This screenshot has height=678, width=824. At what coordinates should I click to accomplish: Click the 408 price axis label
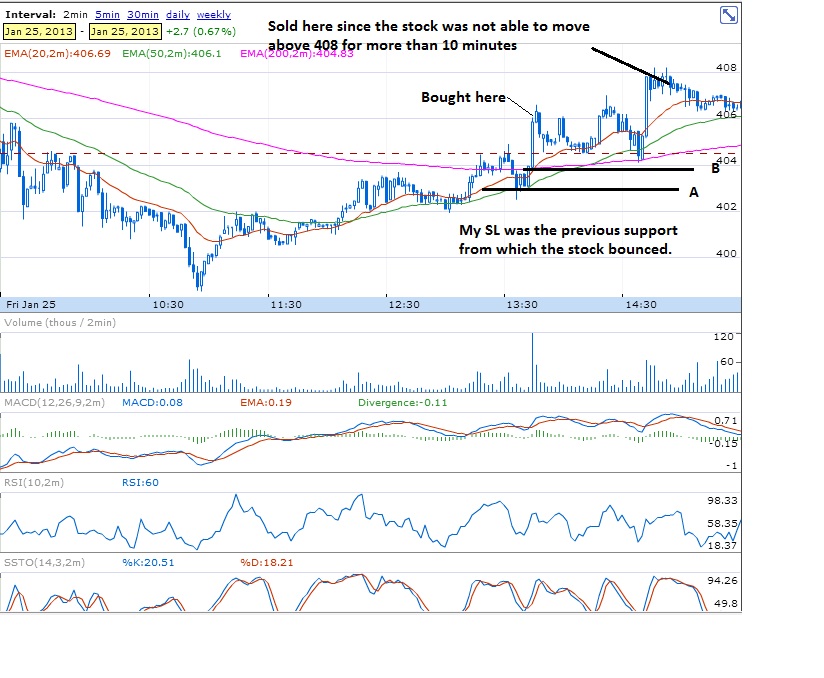(x=726, y=67)
